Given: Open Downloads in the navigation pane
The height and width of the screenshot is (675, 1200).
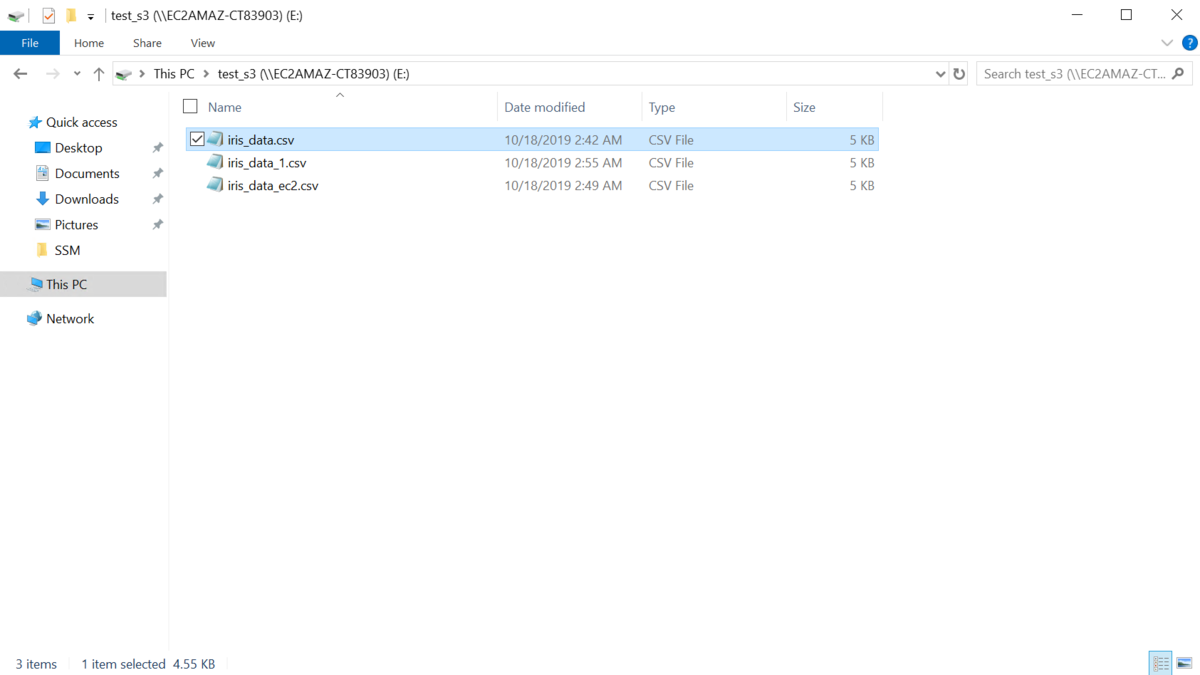Looking at the screenshot, I should (x=87, y=199).
